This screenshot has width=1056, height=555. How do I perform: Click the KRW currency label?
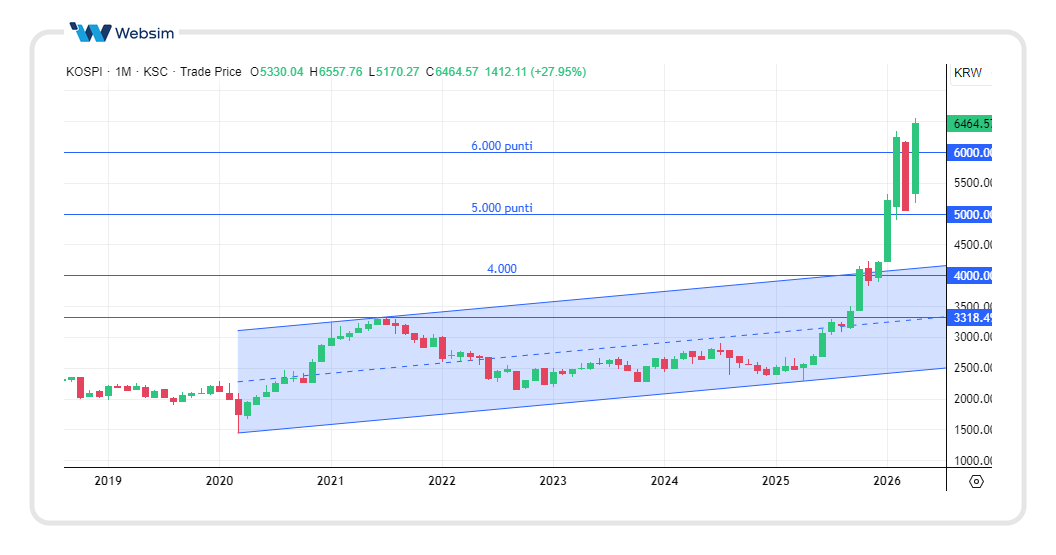[x=968, y=73]
